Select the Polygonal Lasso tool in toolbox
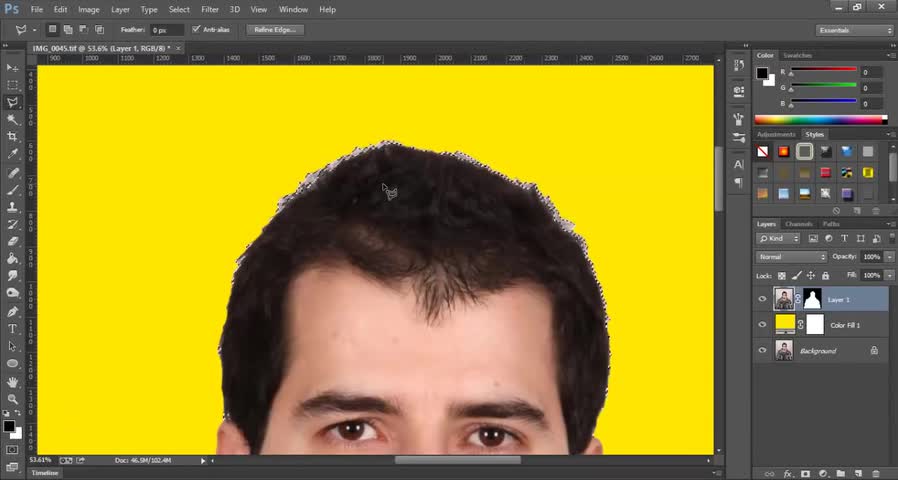 point(12,103)
